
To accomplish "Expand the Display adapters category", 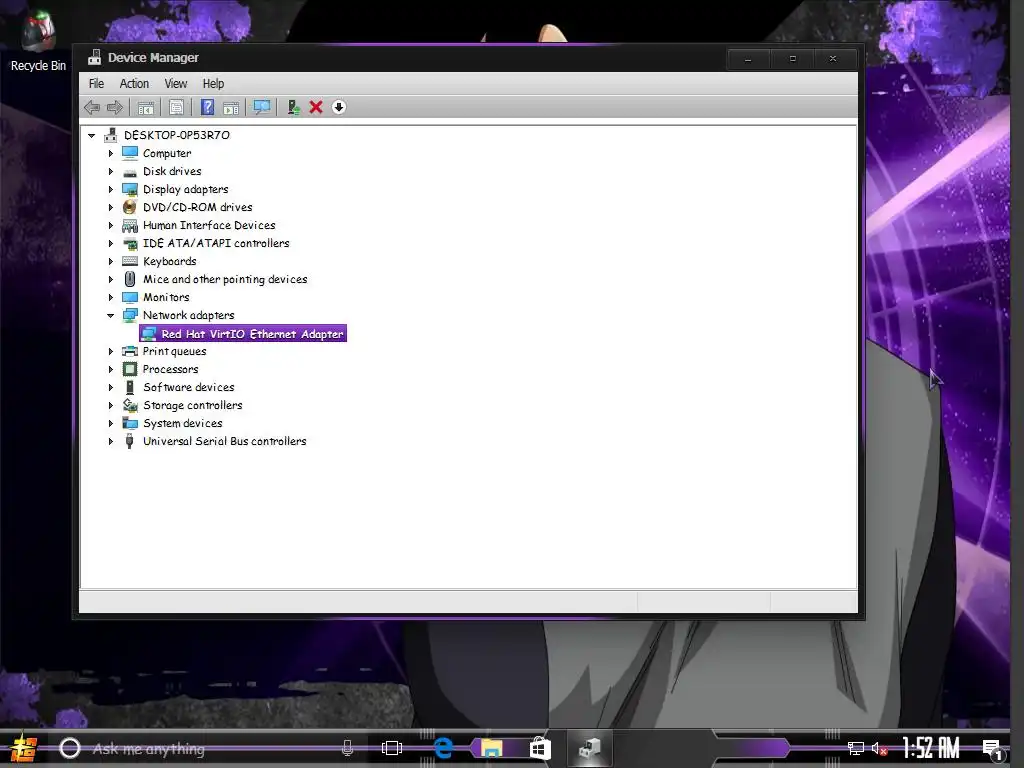I will [x=110, y=189].
